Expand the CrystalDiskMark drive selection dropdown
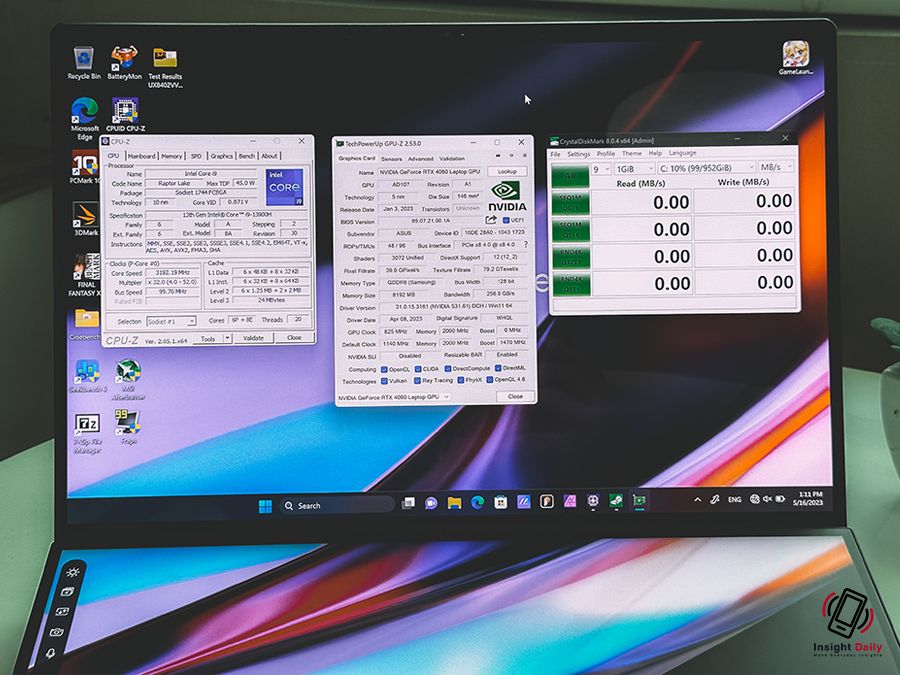Screen dimensions: 900x675 [705, 168]
